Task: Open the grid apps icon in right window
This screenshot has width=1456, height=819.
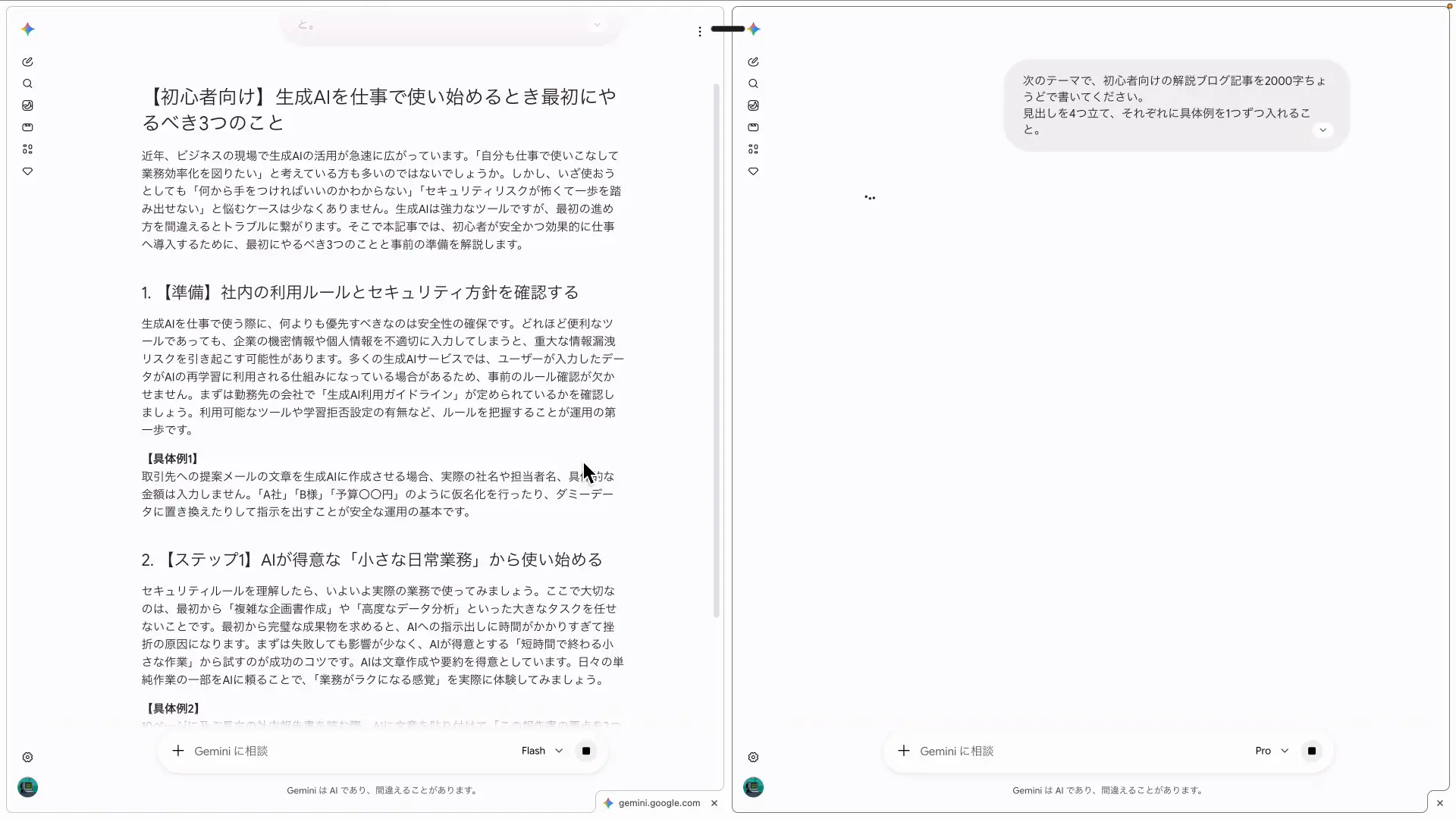Action: tap(754, 149)
